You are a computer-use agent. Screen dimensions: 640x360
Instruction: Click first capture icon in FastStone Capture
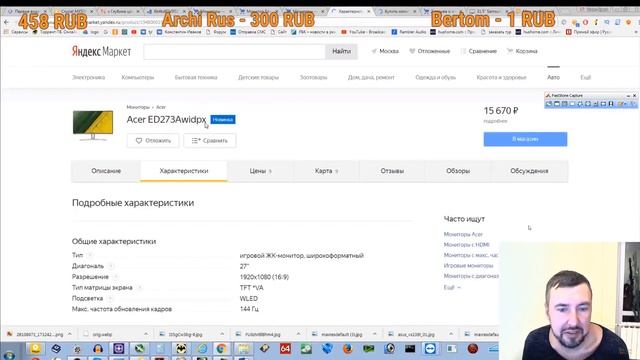(x=549, y=104)
